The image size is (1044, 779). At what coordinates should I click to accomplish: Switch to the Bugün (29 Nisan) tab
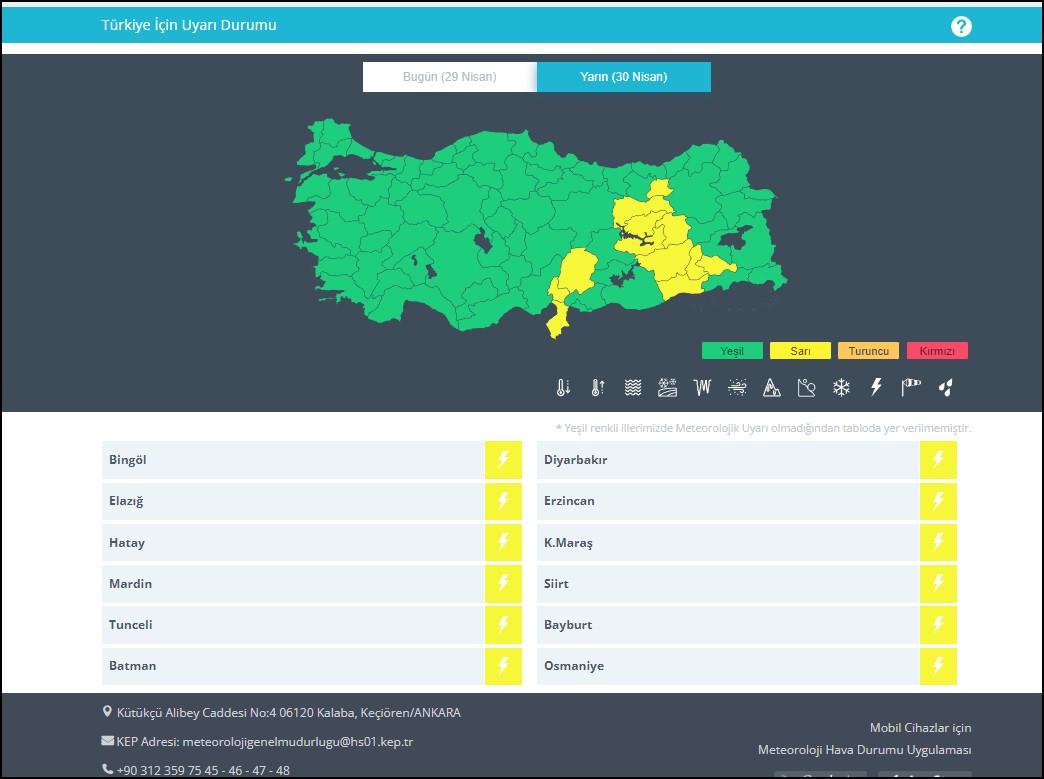[449, 77]
